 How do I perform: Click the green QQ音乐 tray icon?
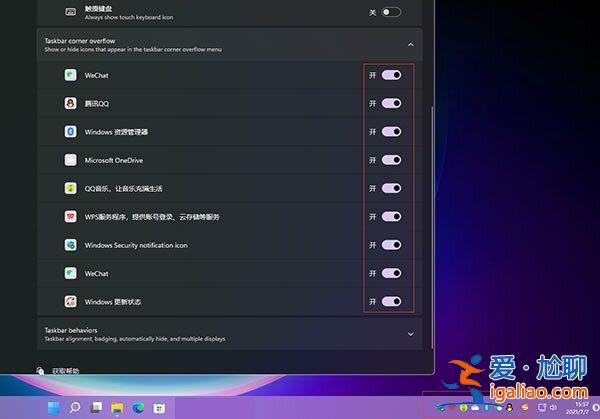[463, 408]
